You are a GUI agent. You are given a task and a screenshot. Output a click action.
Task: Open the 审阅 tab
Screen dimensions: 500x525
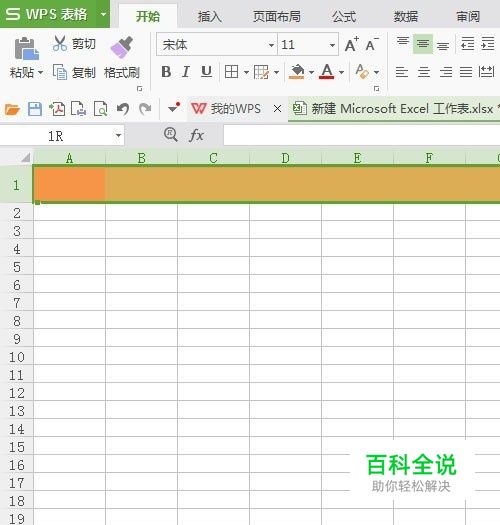coord(468,16)
